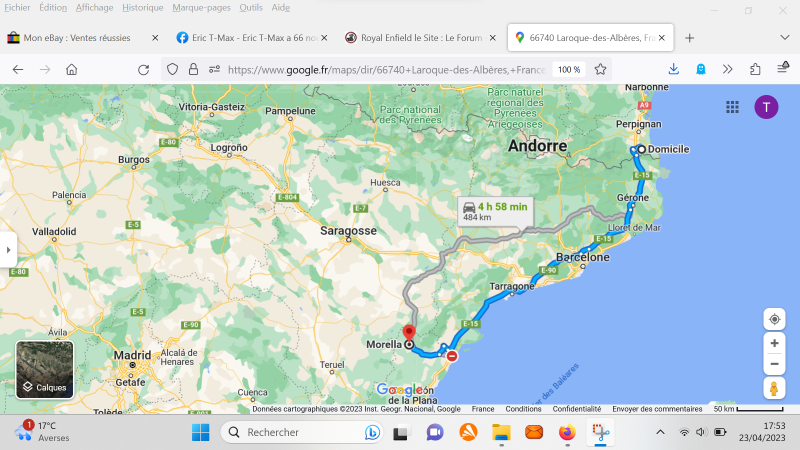Click Envoyer des commentaires link
800x450 pixels.
tap(656, 409)
